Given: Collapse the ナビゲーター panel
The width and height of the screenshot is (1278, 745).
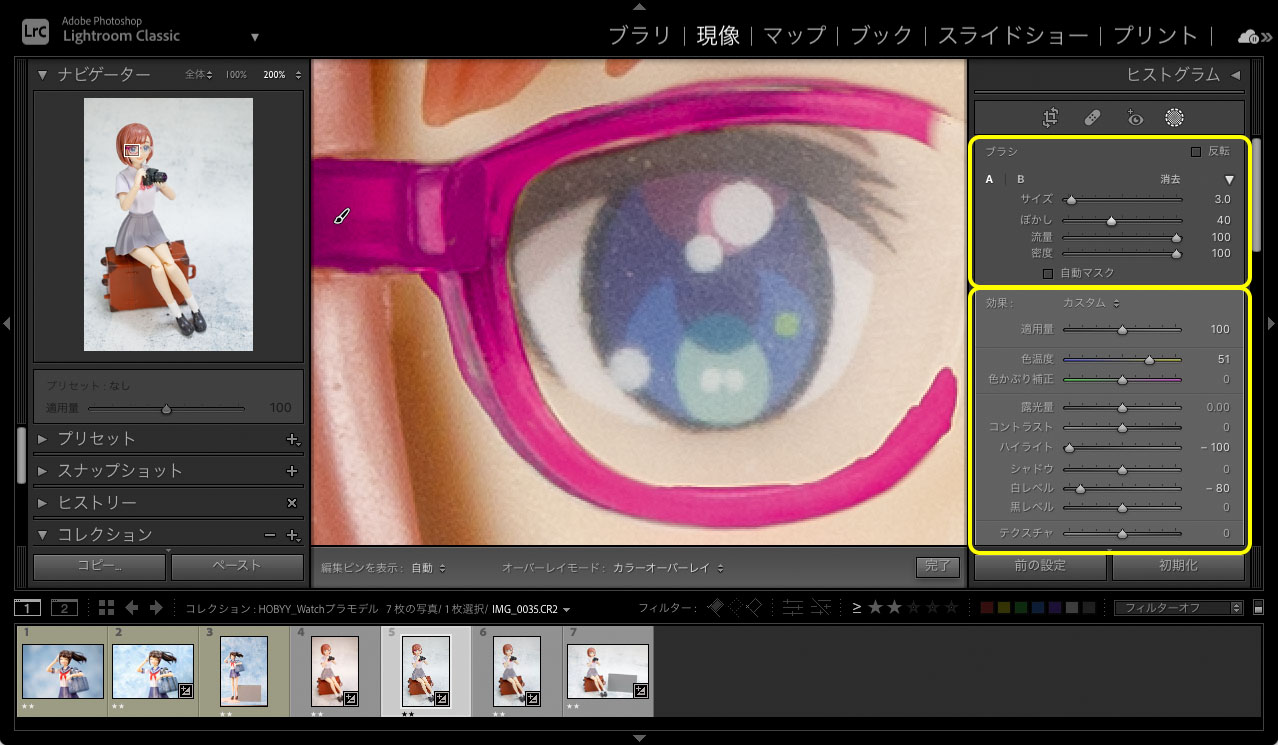Looking at the screenshot, I should point(43,75).
